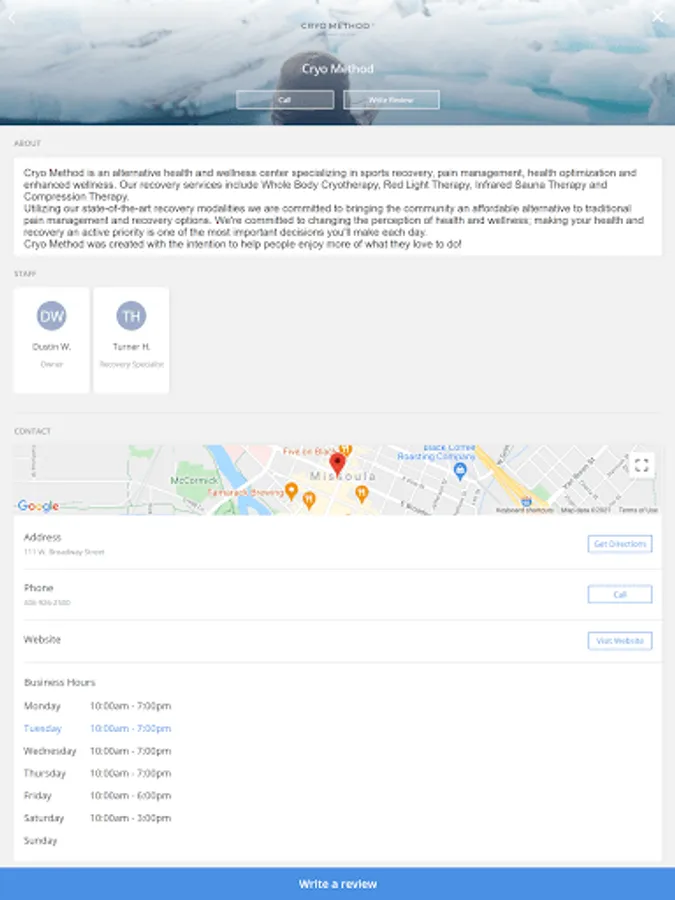Click Get Directions button
Screen dimensions: 675x900
pyautogui.click(x=620, y=544)
